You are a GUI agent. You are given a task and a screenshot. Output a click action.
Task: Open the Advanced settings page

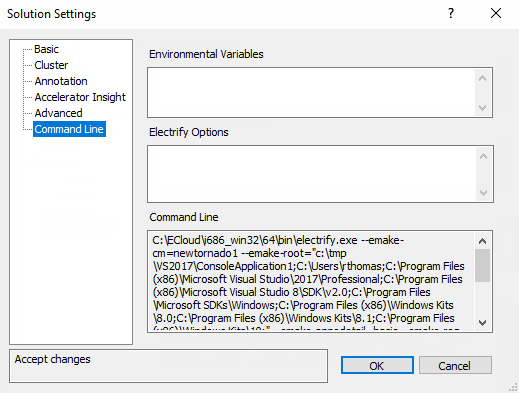[x=58, y=113]
